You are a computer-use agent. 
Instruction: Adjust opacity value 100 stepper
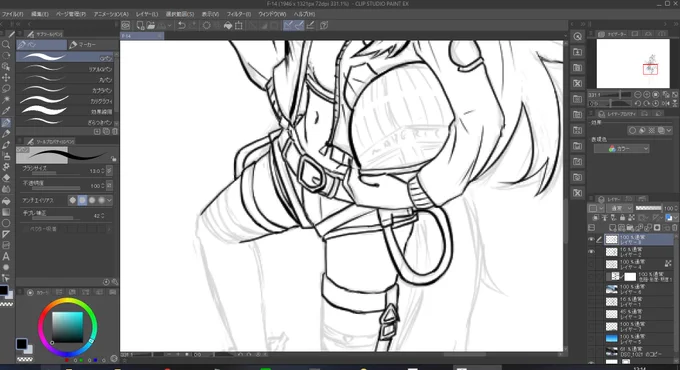(x=103, y=186)
